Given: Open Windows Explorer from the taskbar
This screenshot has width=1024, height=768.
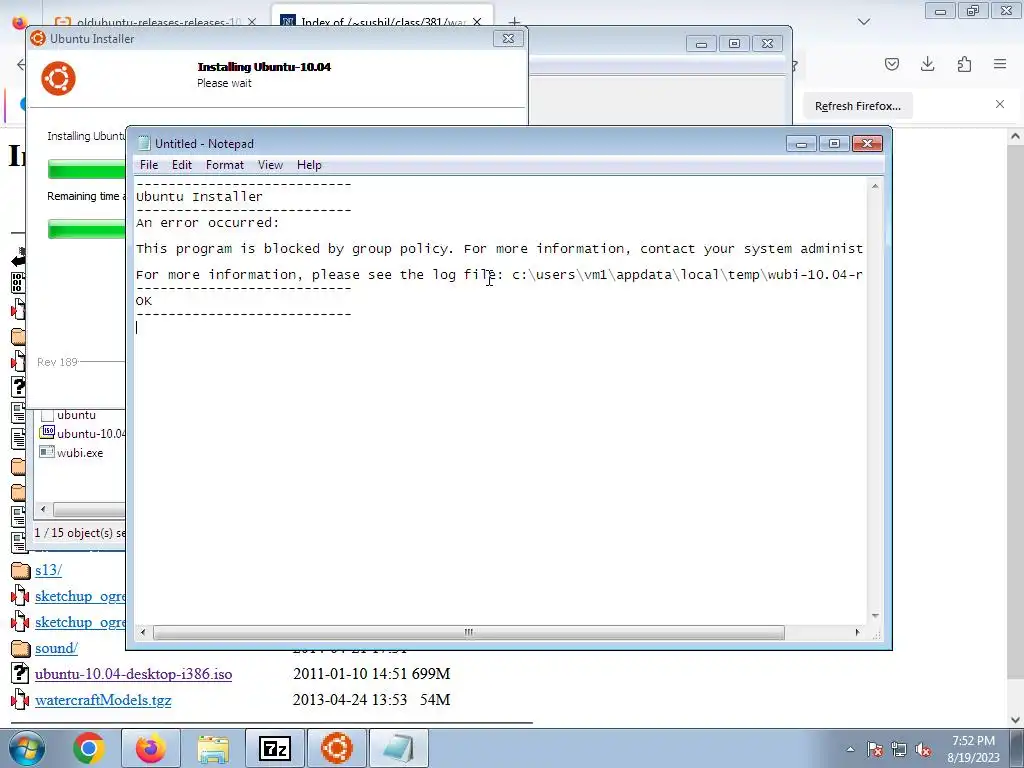Looking at the screenshot, I should [x=213, y=748].
